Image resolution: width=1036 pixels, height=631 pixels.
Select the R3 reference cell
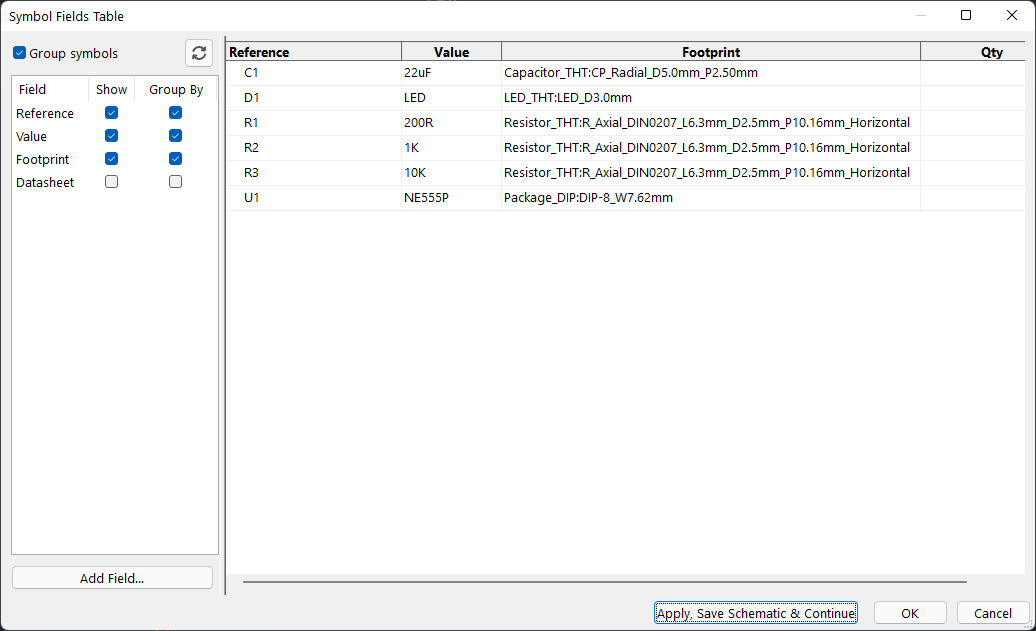click(x=314, y=173)
